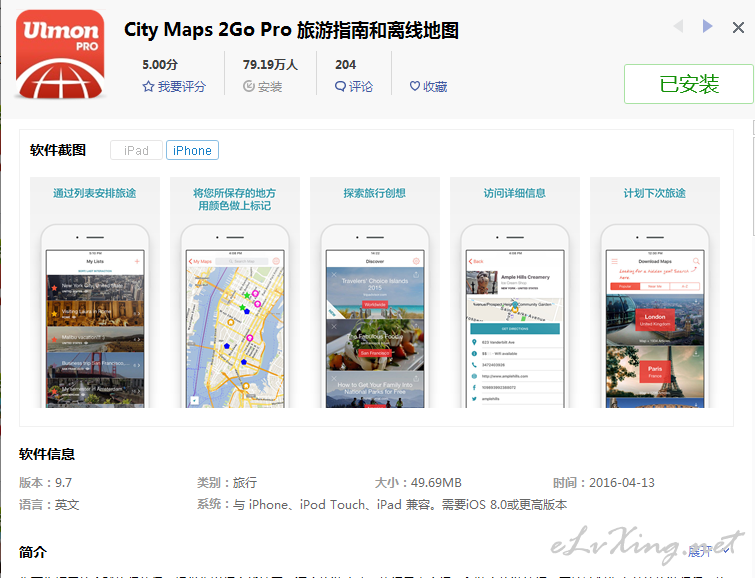Click the 安装 install count icon
The height and width of the screenshot is (578, 755).
[248, 87]
